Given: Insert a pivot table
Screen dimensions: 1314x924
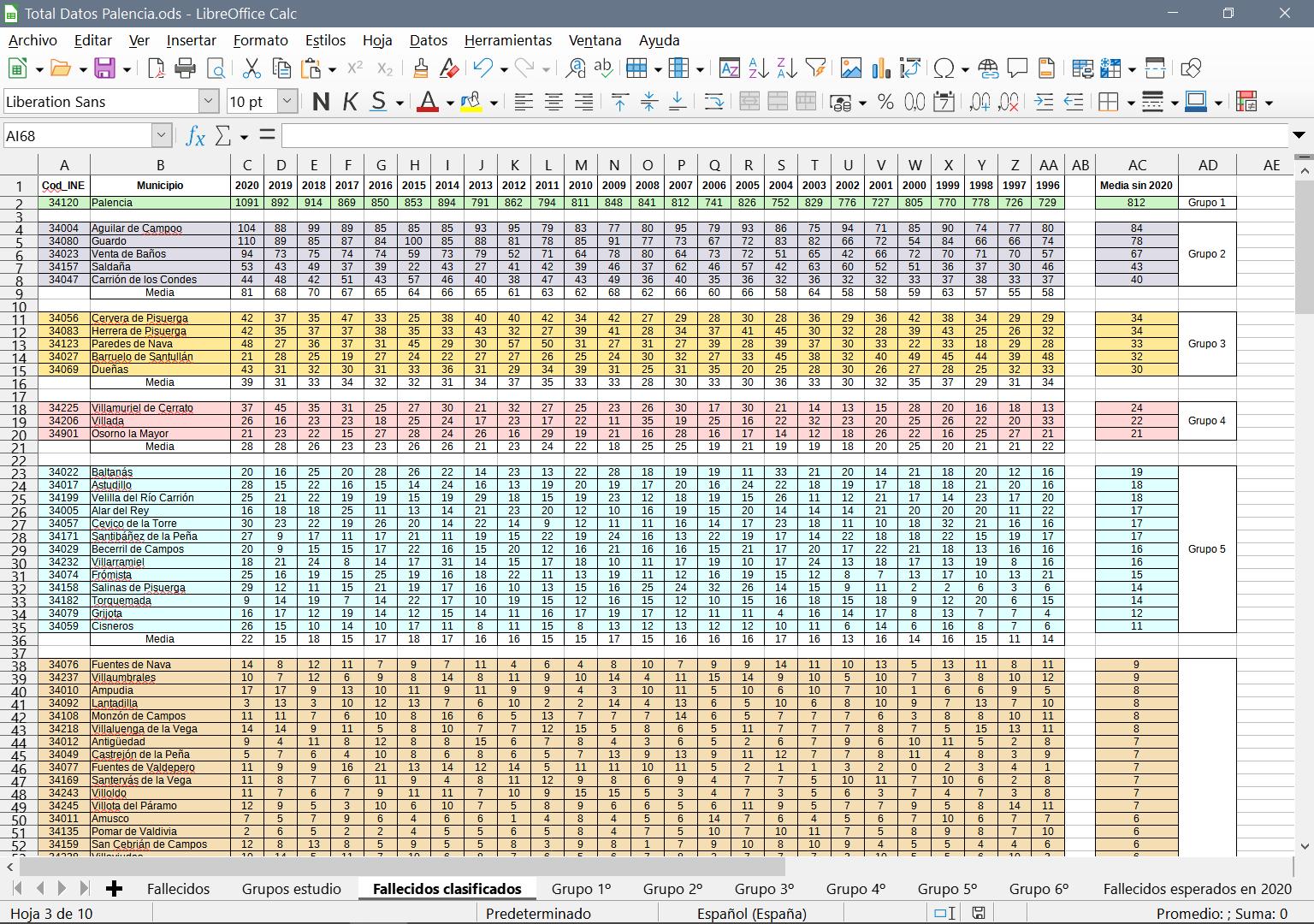Looking at the screenshot, I should click(x=910, y=68).
